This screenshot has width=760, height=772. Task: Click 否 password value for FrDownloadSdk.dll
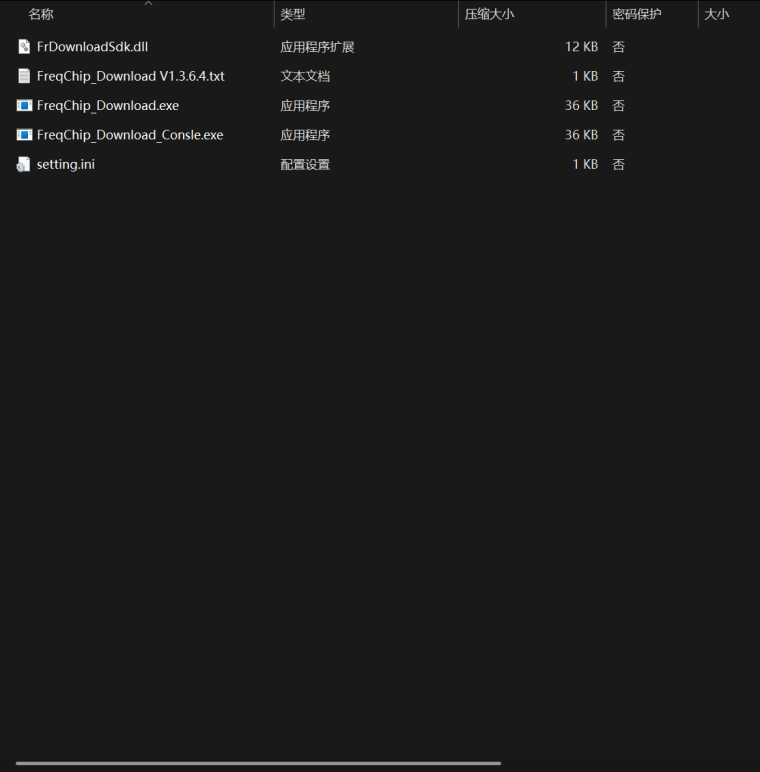pyautogui.click(x=618, y=47)
